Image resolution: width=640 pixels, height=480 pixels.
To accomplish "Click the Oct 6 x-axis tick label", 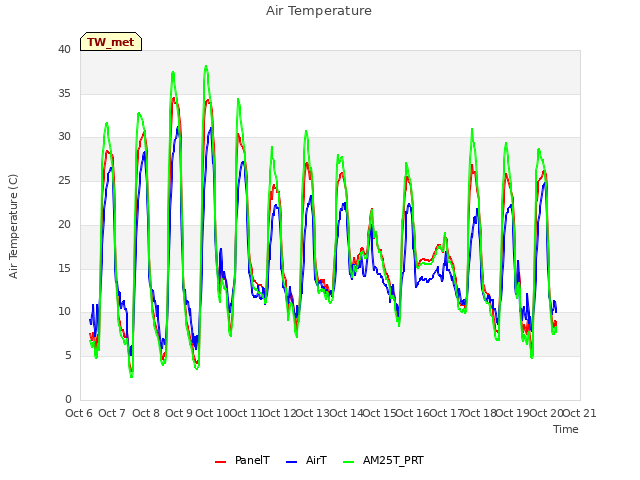I will (79, 413).
